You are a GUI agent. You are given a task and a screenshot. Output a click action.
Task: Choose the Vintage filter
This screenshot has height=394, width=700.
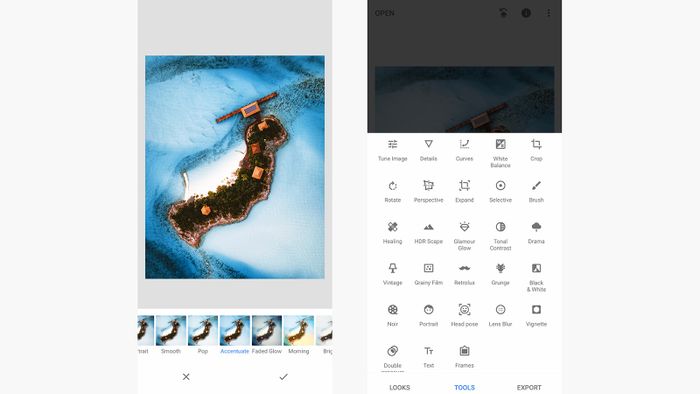tap(392, 274)
